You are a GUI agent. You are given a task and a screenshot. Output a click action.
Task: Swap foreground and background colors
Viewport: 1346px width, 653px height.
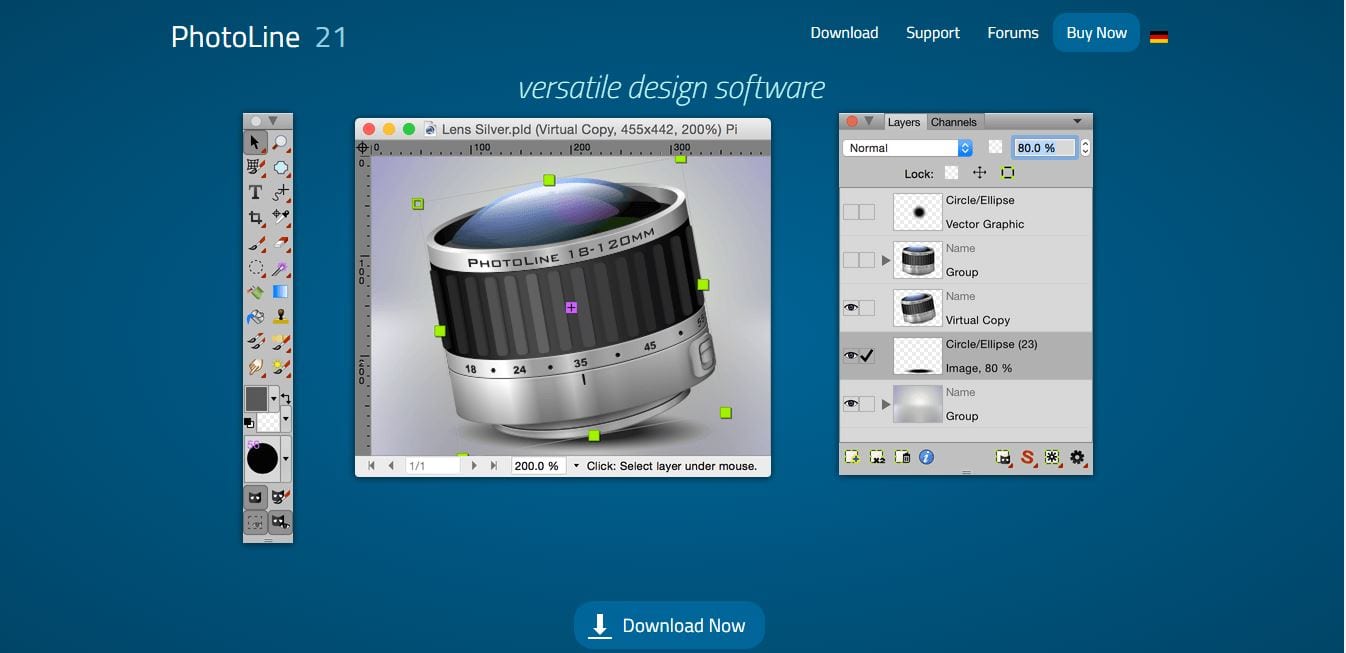tap(286, 398)
